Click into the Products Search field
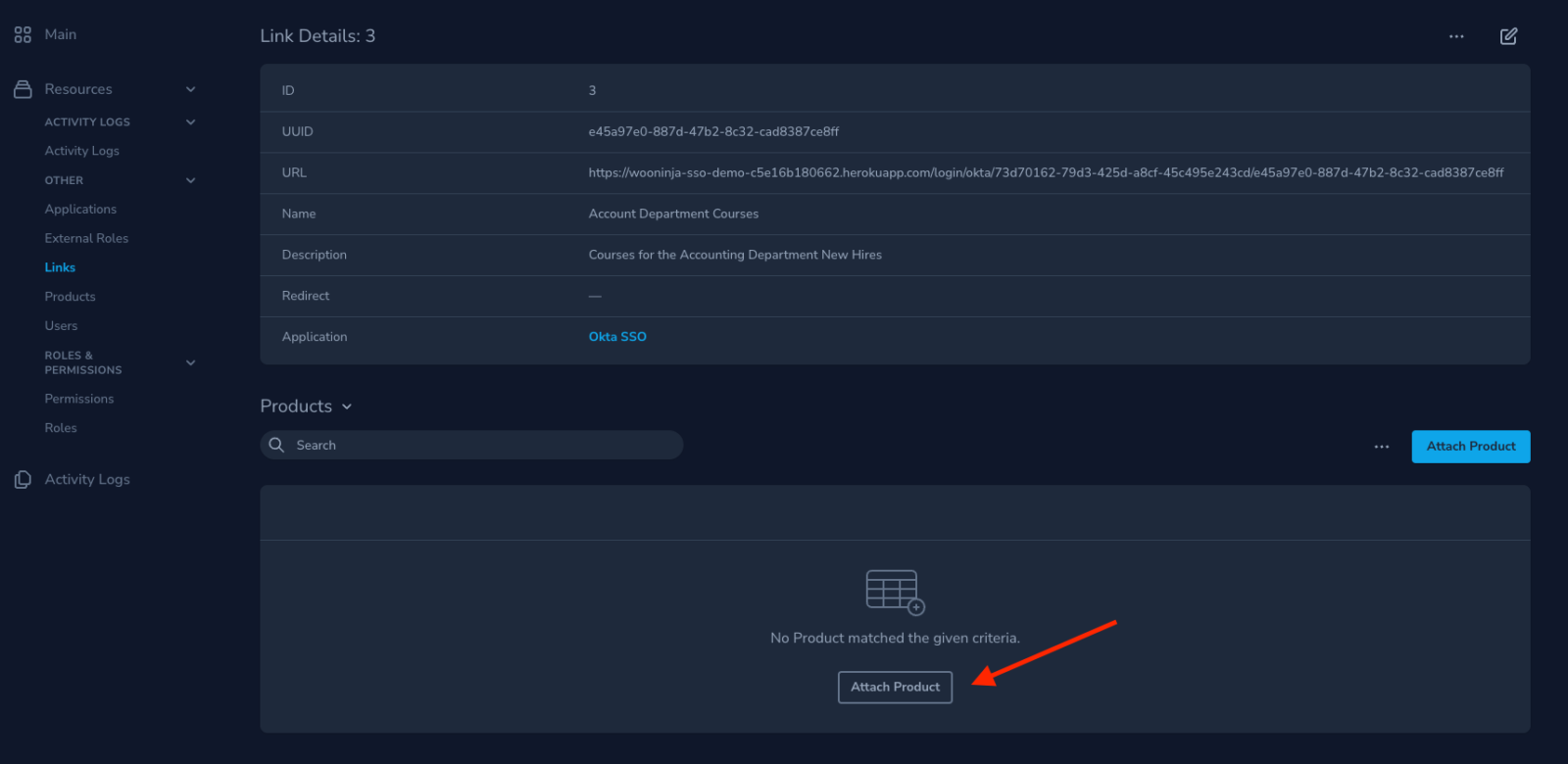The image size is (1568, 764). [x=471, y=445]
